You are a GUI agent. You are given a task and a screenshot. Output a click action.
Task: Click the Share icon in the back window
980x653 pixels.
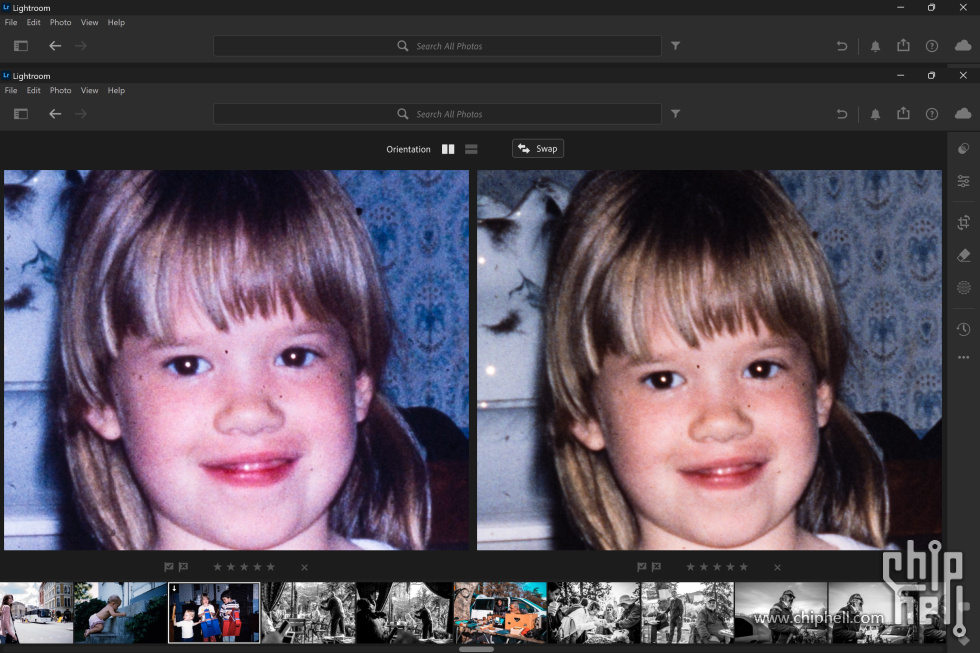click(x=903, y=45)
